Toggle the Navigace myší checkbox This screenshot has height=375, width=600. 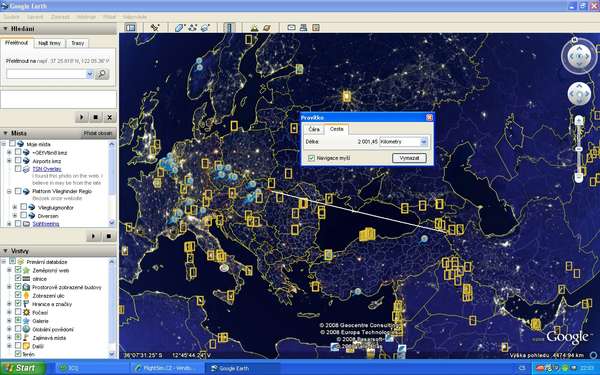[311, 158]
